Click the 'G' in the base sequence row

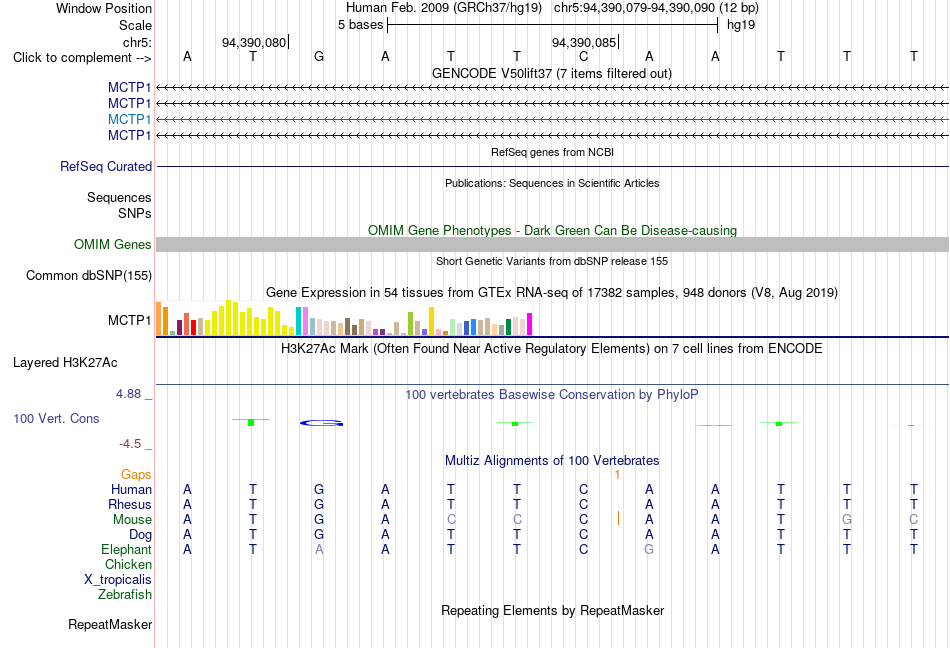coord(319,57)
